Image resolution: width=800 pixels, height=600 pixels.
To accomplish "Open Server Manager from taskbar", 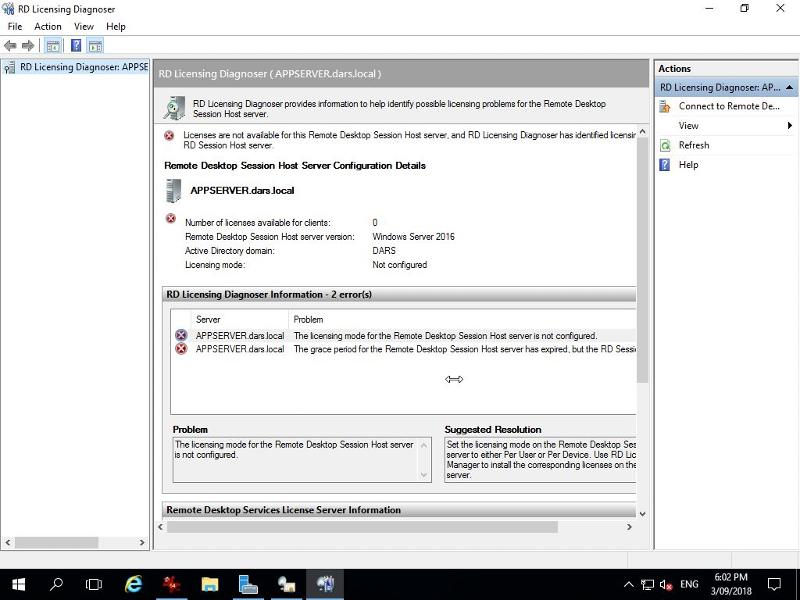I will click(x=248, y=585).
